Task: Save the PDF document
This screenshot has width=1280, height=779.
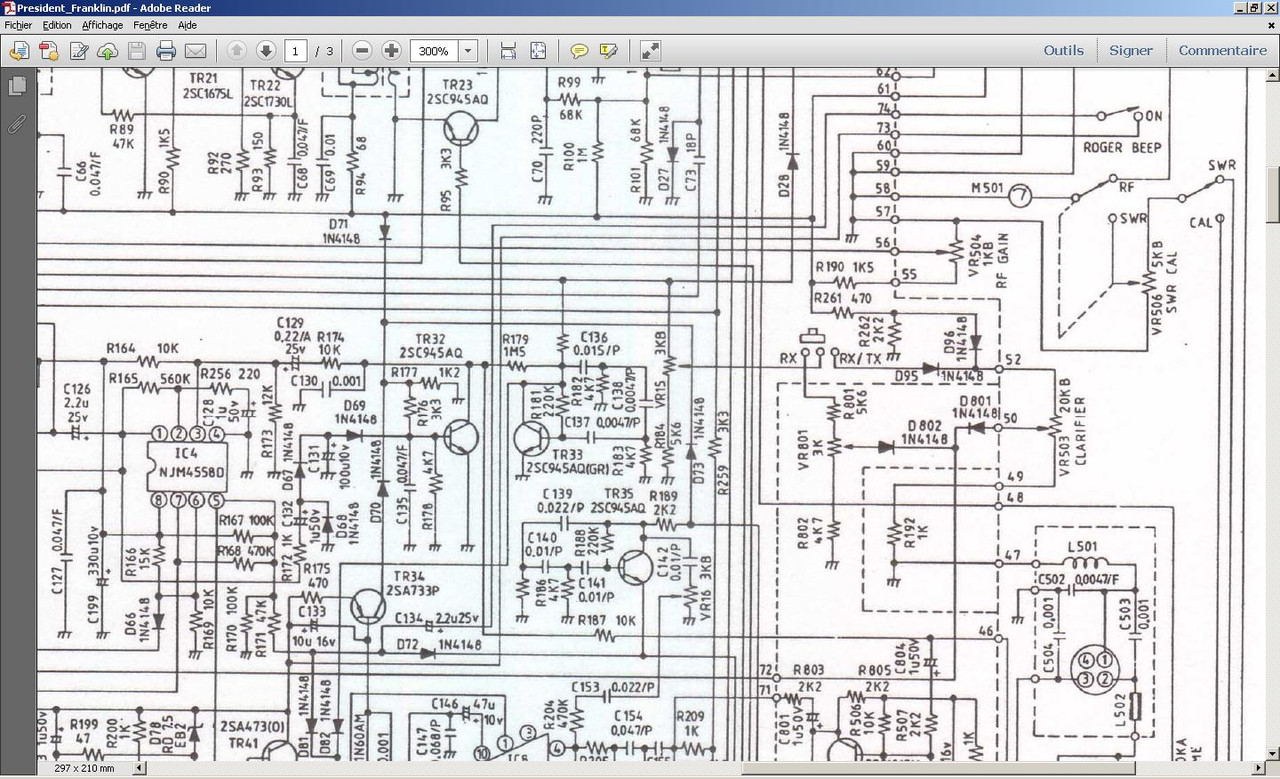Action: click(x=136, y=50)
